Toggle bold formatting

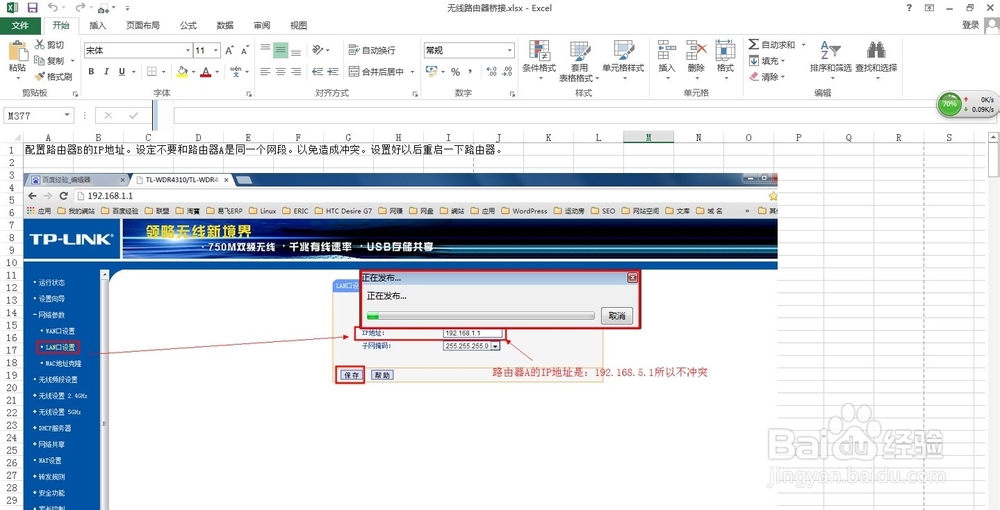(91, 71)
